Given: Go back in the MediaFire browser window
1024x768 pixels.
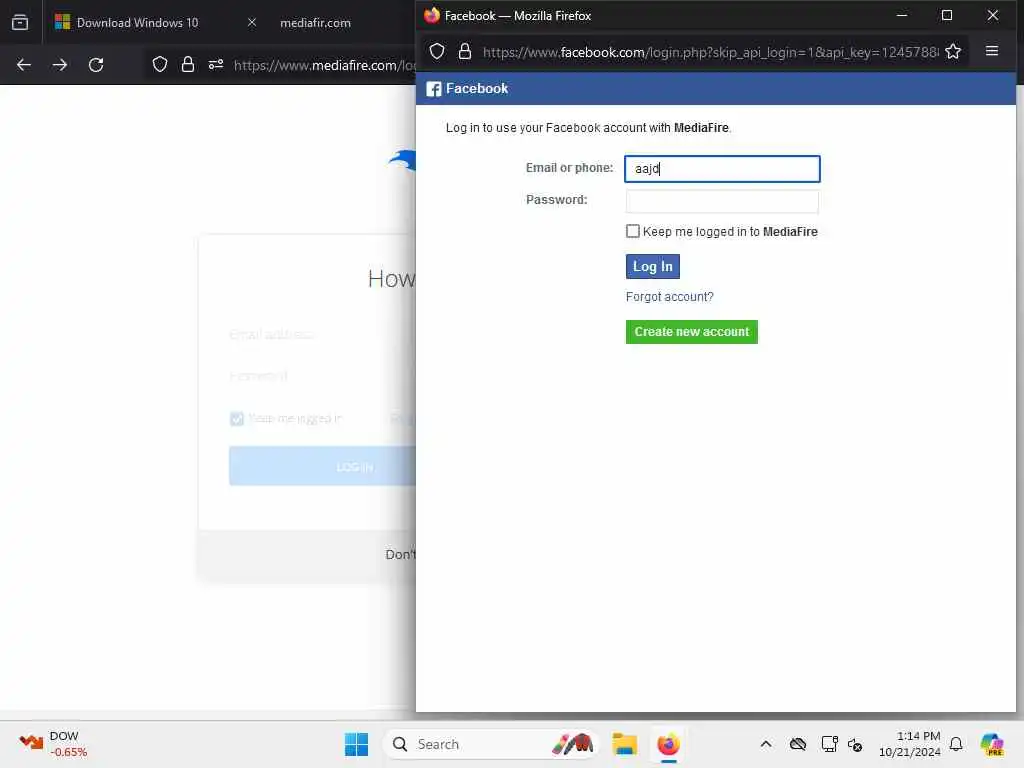Looking at the screenshot, I should (24, 65).
